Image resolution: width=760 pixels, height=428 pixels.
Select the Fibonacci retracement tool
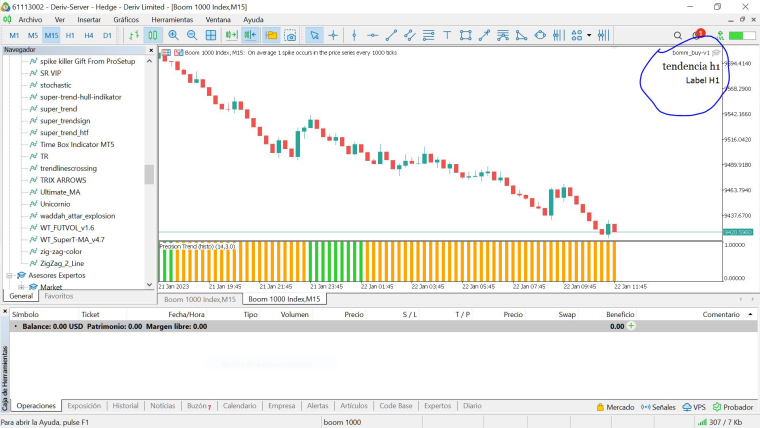click(428, 35)
